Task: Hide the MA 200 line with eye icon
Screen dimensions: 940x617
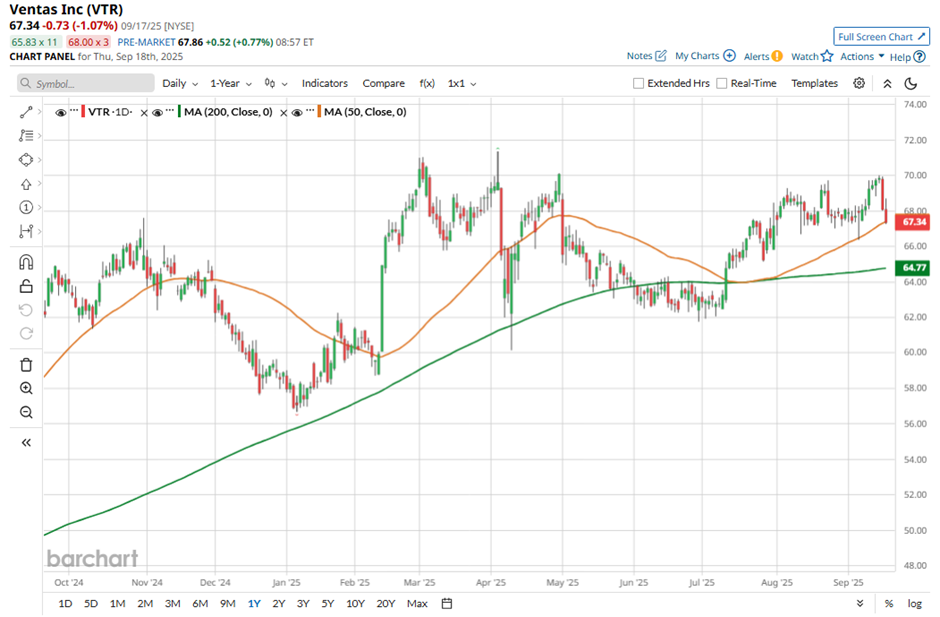Action: pyautogui.click(x=157, y=113)
